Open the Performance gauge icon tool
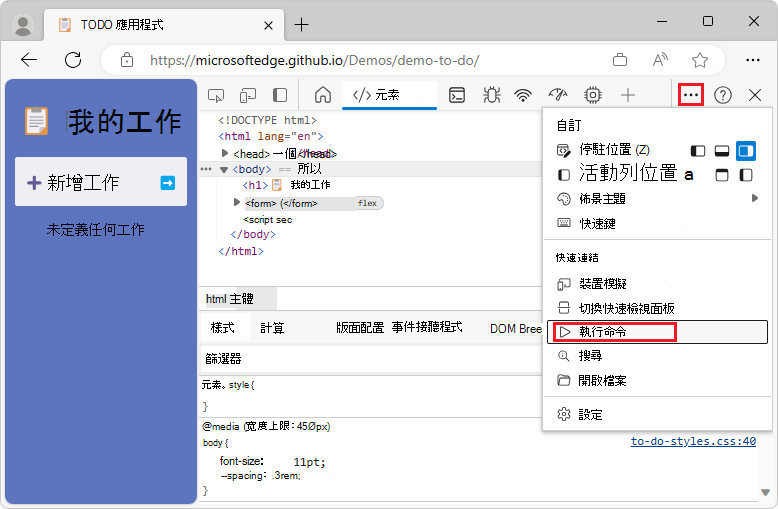778x509 pixels. [558, 95]
